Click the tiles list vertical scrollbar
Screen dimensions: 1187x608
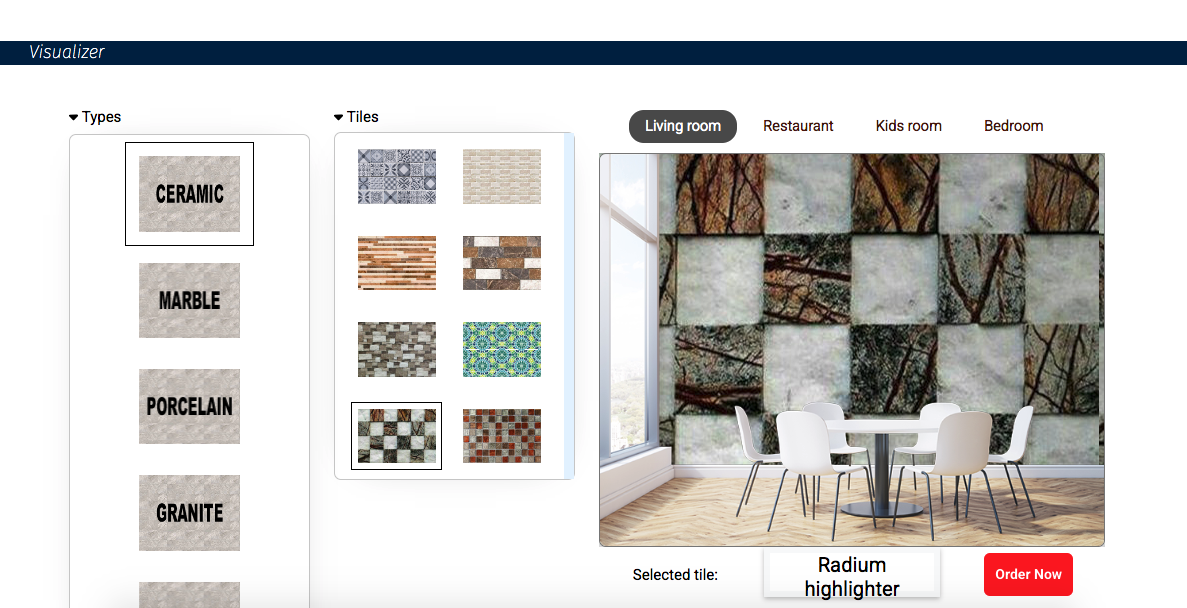(569, 306)
